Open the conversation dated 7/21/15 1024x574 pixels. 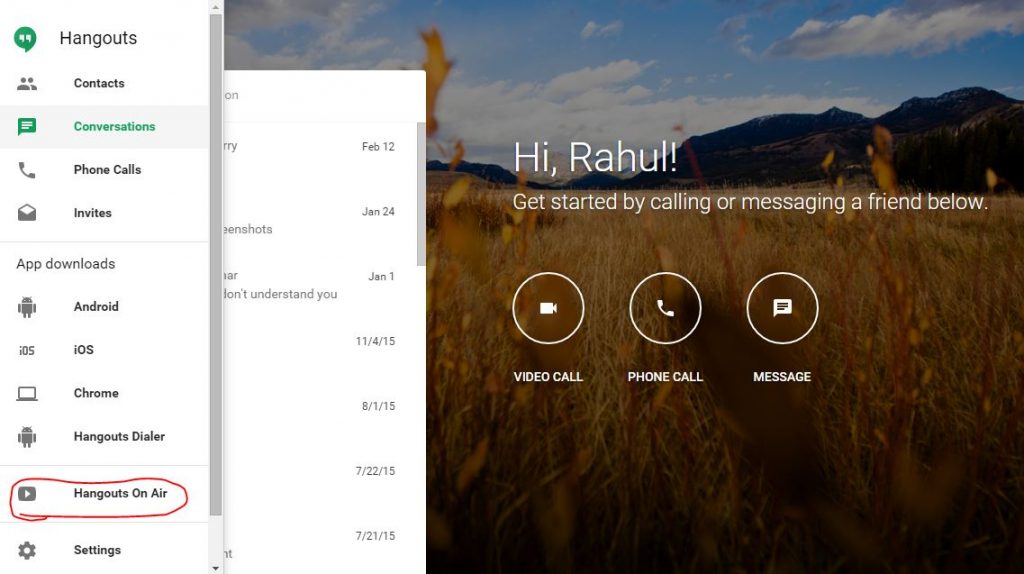coord(321,543)
